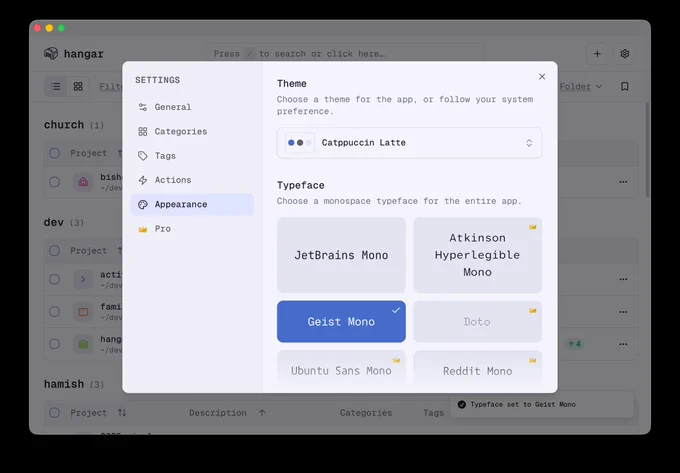Toggle select-all checkbox in dev group
This screenshot has height=473, width=680.
pyautogui.click(x=54, y=251)
